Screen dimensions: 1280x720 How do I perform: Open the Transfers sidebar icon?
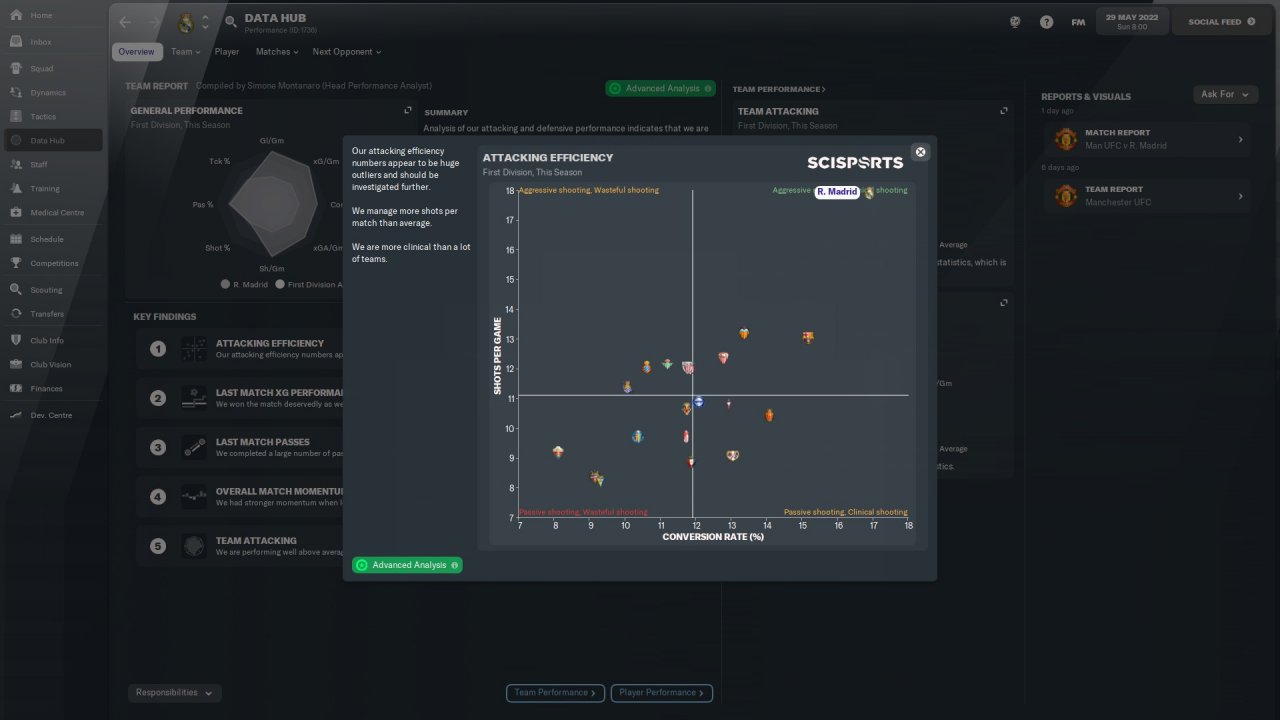16,313
